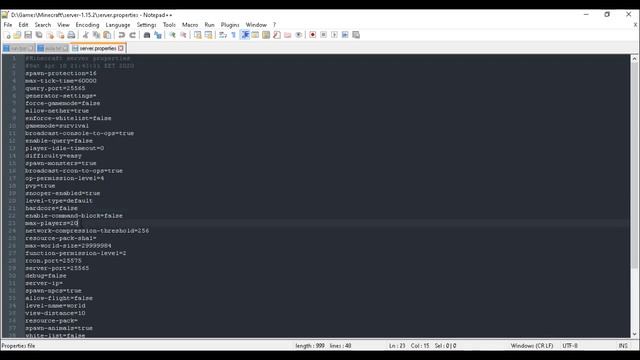
Task: Open the File menu
Action: 8,25
